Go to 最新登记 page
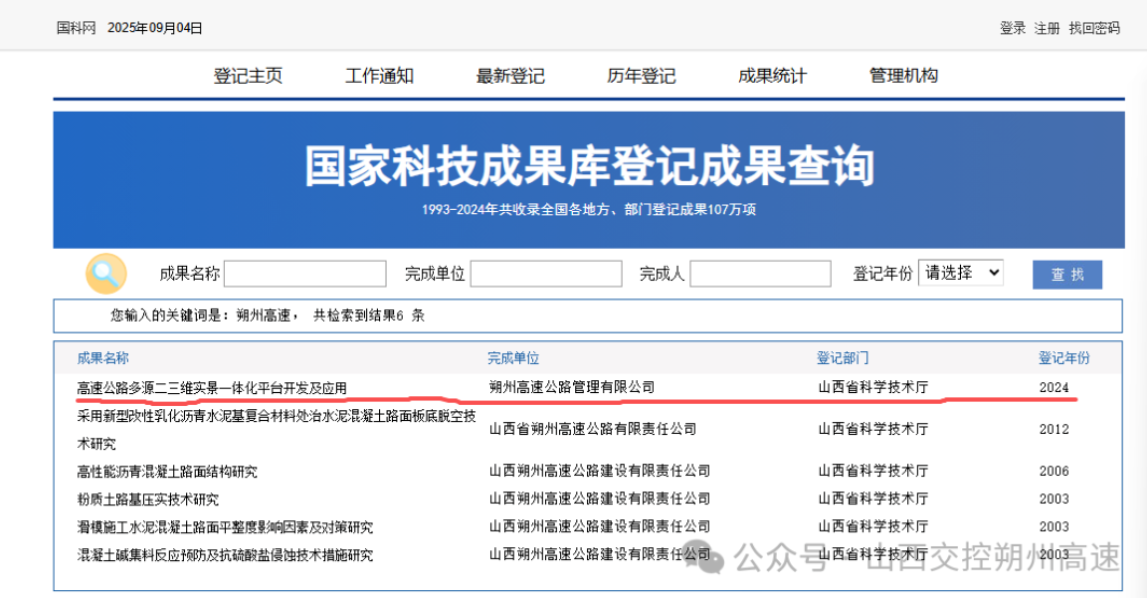 tap(510, 75)
